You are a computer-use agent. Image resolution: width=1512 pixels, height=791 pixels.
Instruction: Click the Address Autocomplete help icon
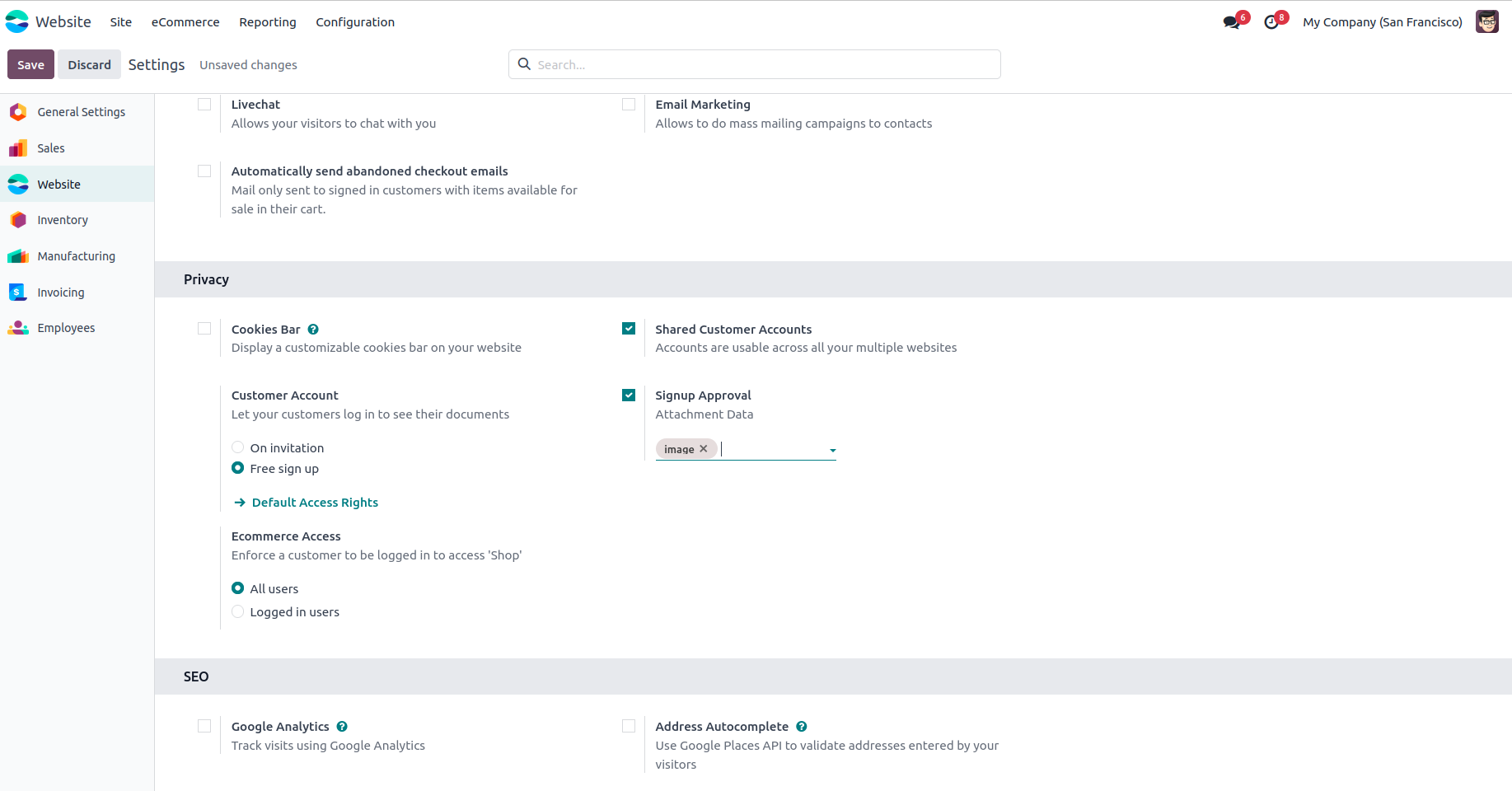tap(802, 727)
